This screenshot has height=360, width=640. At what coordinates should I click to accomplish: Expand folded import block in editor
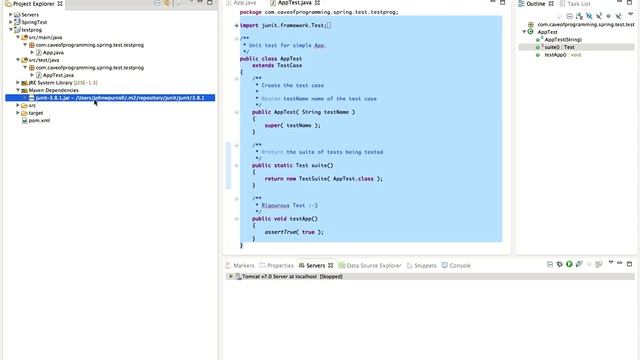click(236, 25)
